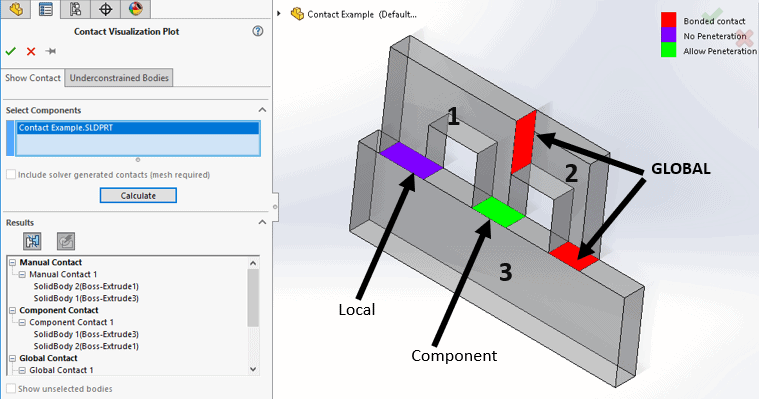This screenshot has width=759, height=399.
Task: Collapse the Results section chevron
Action: click(262, 222)
